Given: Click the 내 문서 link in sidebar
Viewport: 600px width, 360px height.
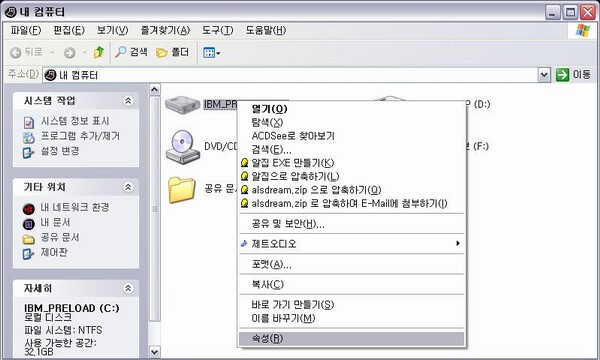Looking at the screenshot, I should [55, 222].
